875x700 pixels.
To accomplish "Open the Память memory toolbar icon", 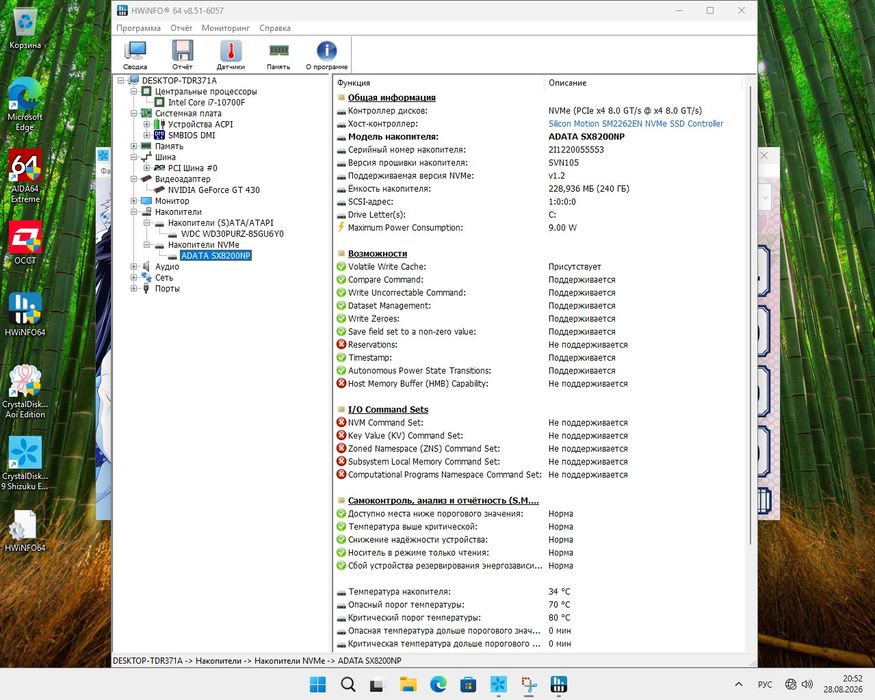I will (278, 55).
